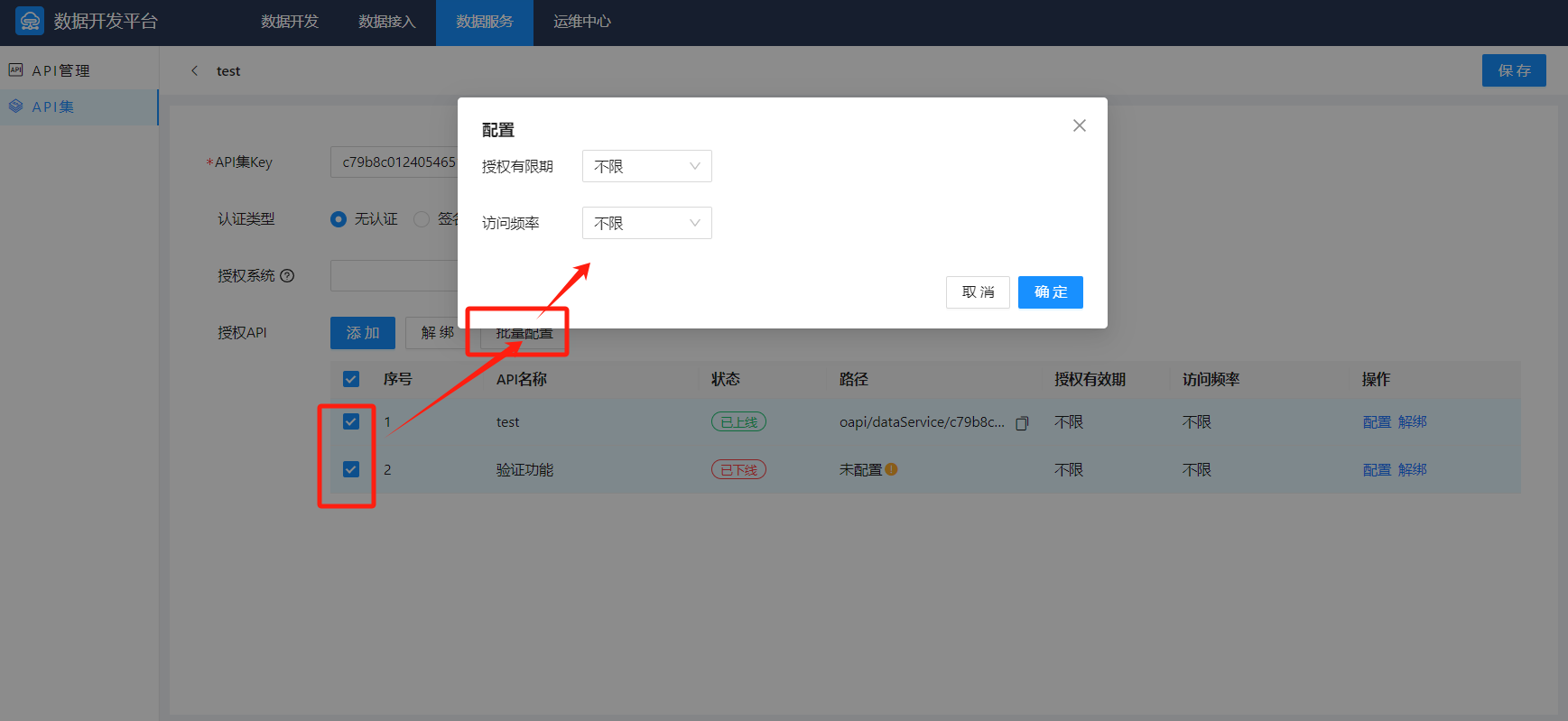Select API集 in the sidebar

point(79,106)
